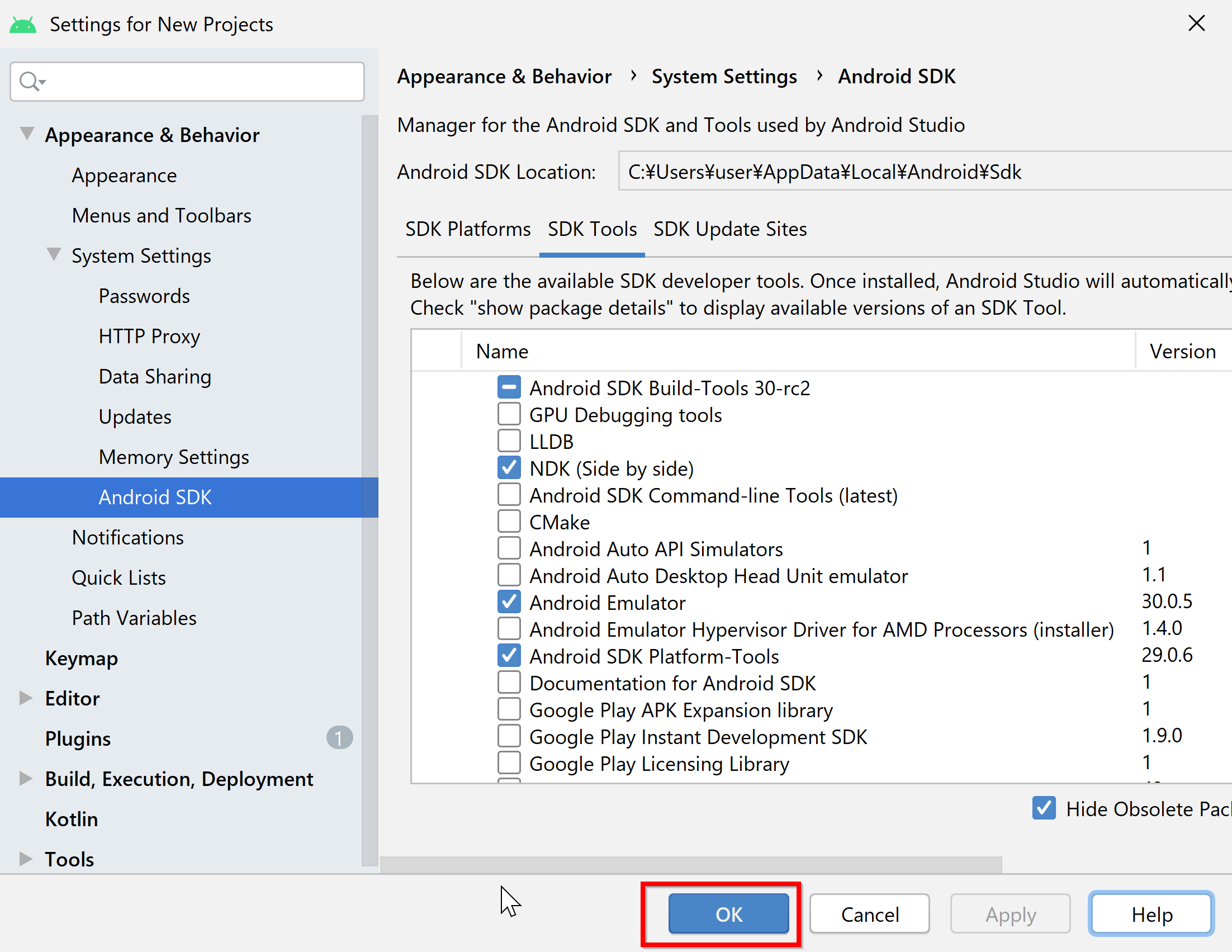Screen dimensions: 1232x952
Task: Collapse the System Settings tree node
Action: click(x=54, y=255)
